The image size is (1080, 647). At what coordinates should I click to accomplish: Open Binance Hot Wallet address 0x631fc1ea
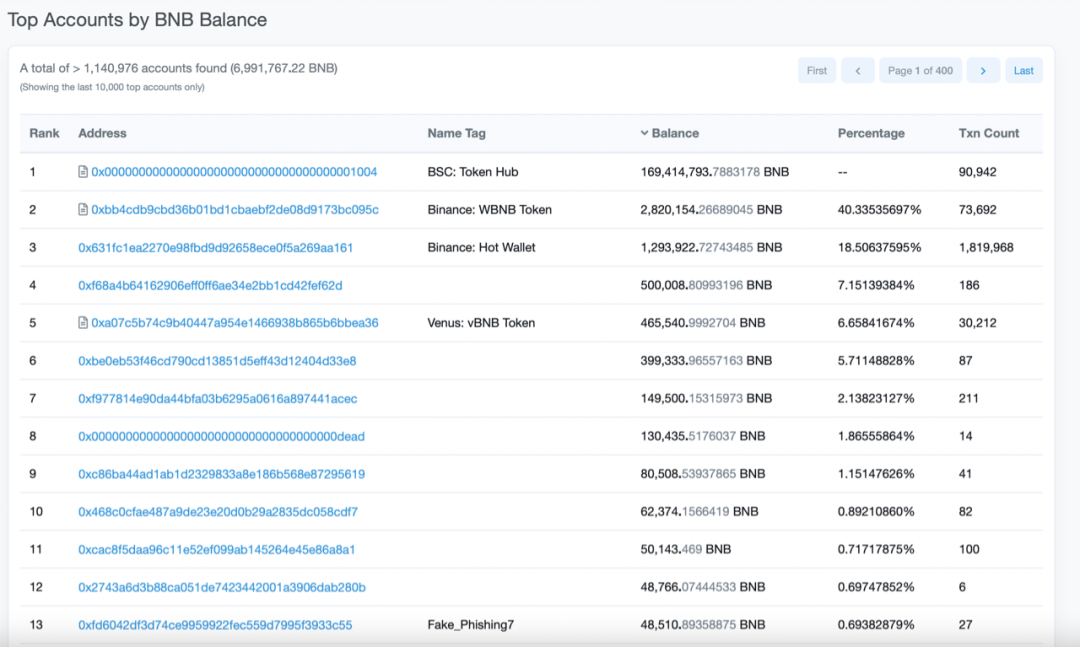pos(215,248)
